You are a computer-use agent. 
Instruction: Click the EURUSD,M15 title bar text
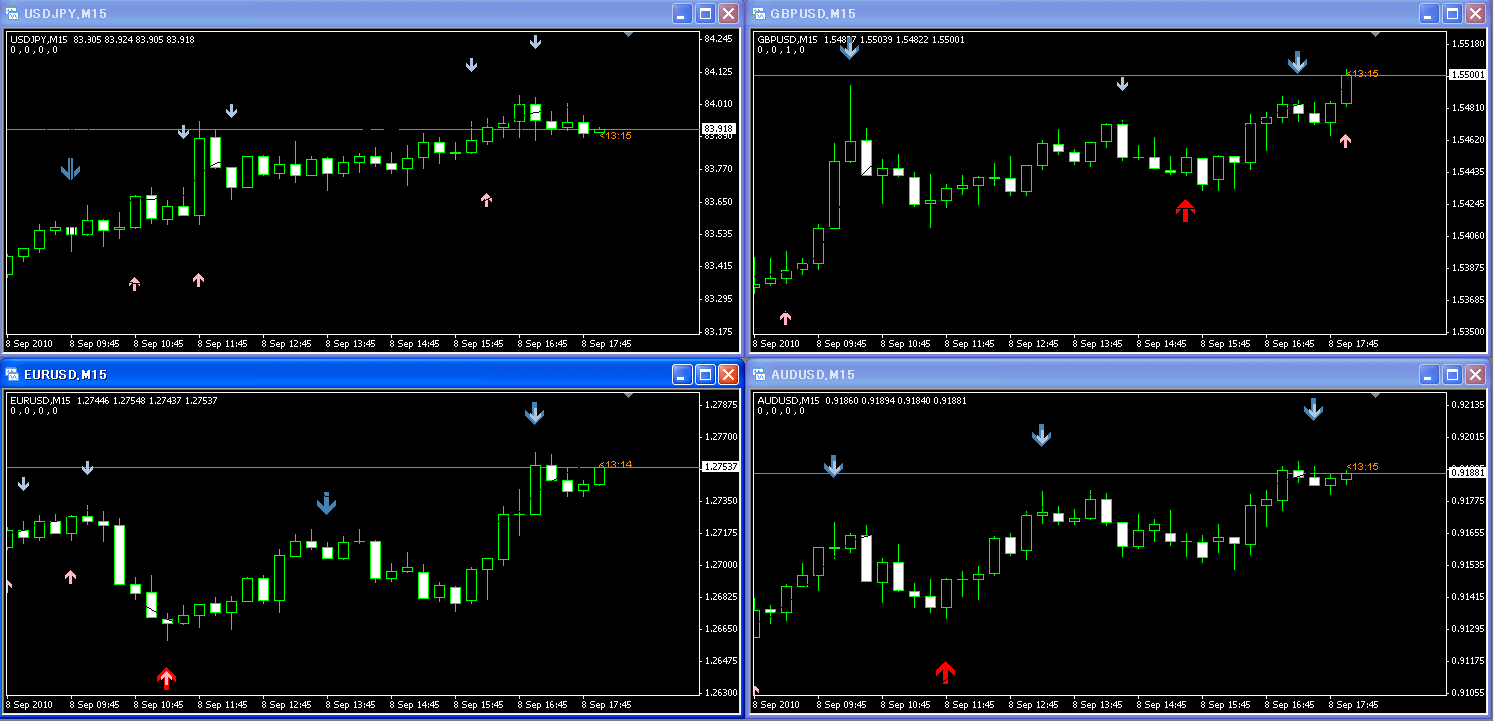65,374
